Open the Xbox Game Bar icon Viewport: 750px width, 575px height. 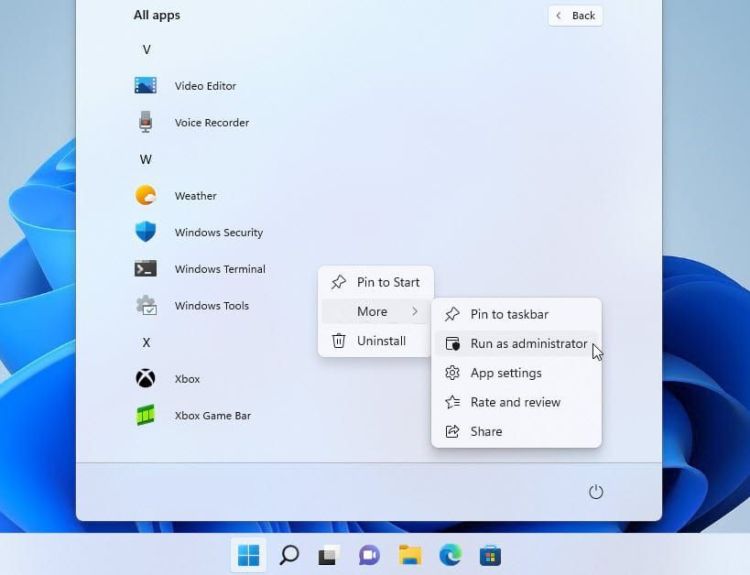tap(146, 415)
